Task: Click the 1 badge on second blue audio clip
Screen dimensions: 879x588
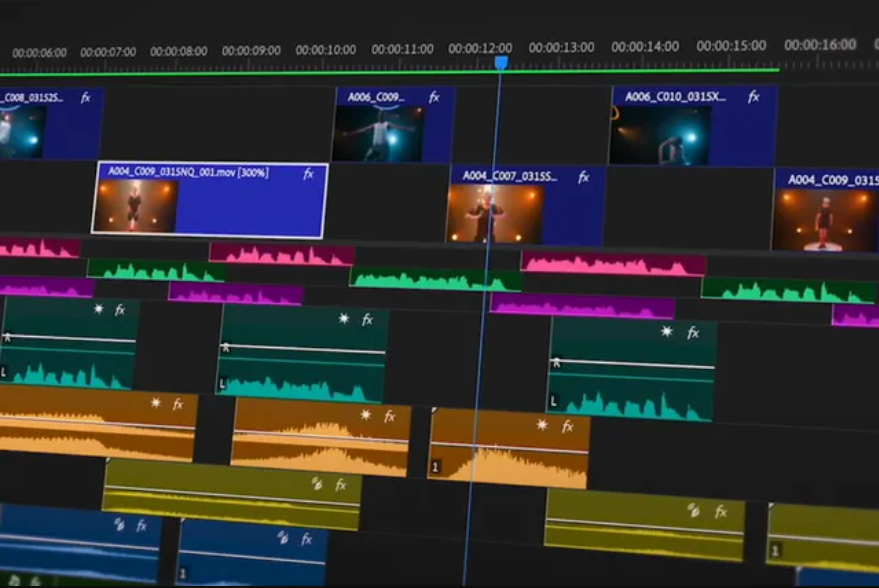Action: (x=183, y=574)
